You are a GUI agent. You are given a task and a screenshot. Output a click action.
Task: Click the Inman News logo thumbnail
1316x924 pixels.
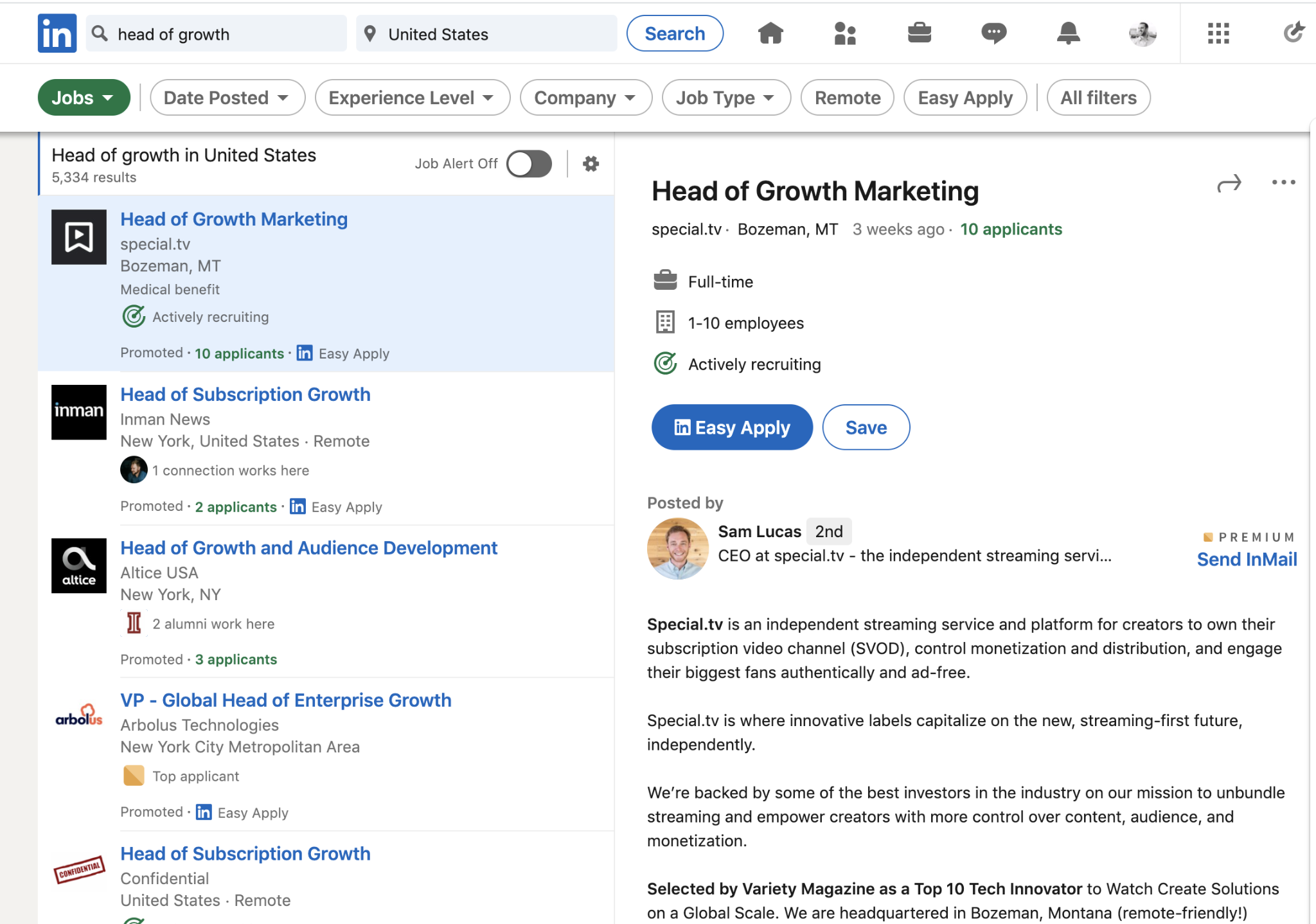[79, 412]
